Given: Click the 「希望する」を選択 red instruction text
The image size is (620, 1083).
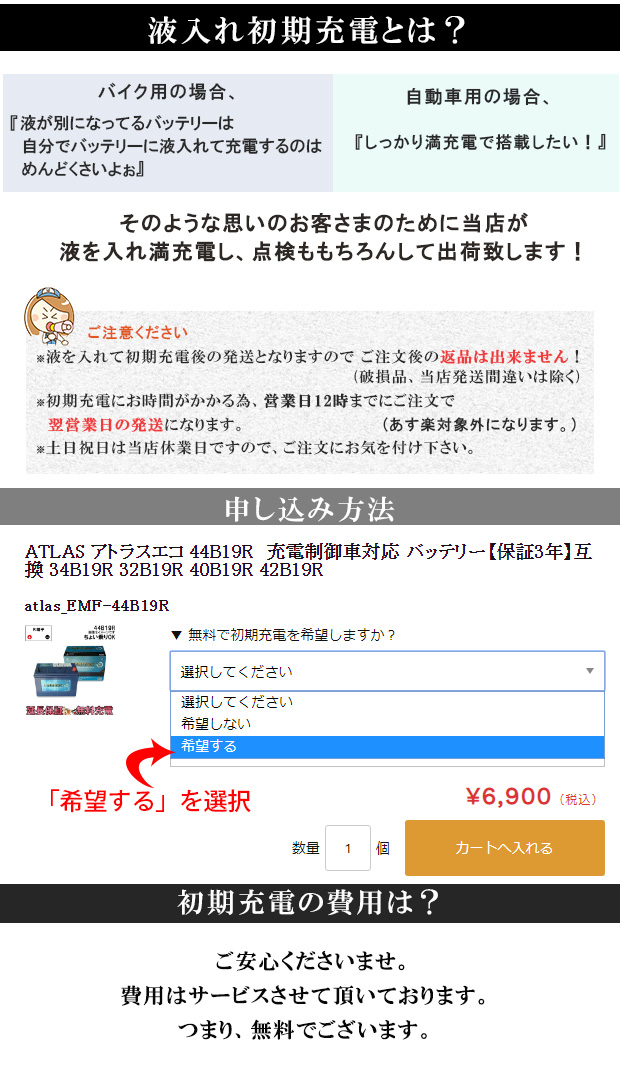Looking at the screenshot, I should [147, 801].
